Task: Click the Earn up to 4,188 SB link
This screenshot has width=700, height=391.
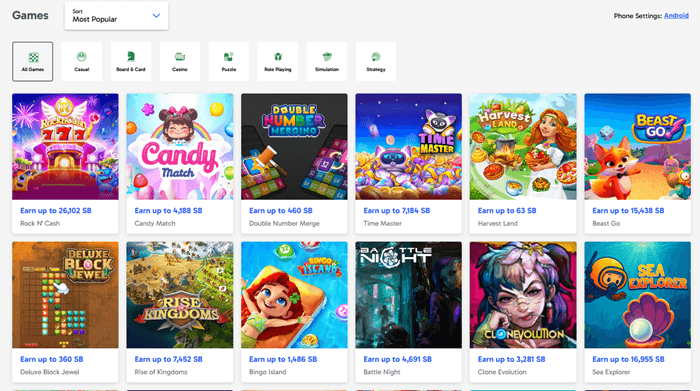Action: tap(168, 211)
